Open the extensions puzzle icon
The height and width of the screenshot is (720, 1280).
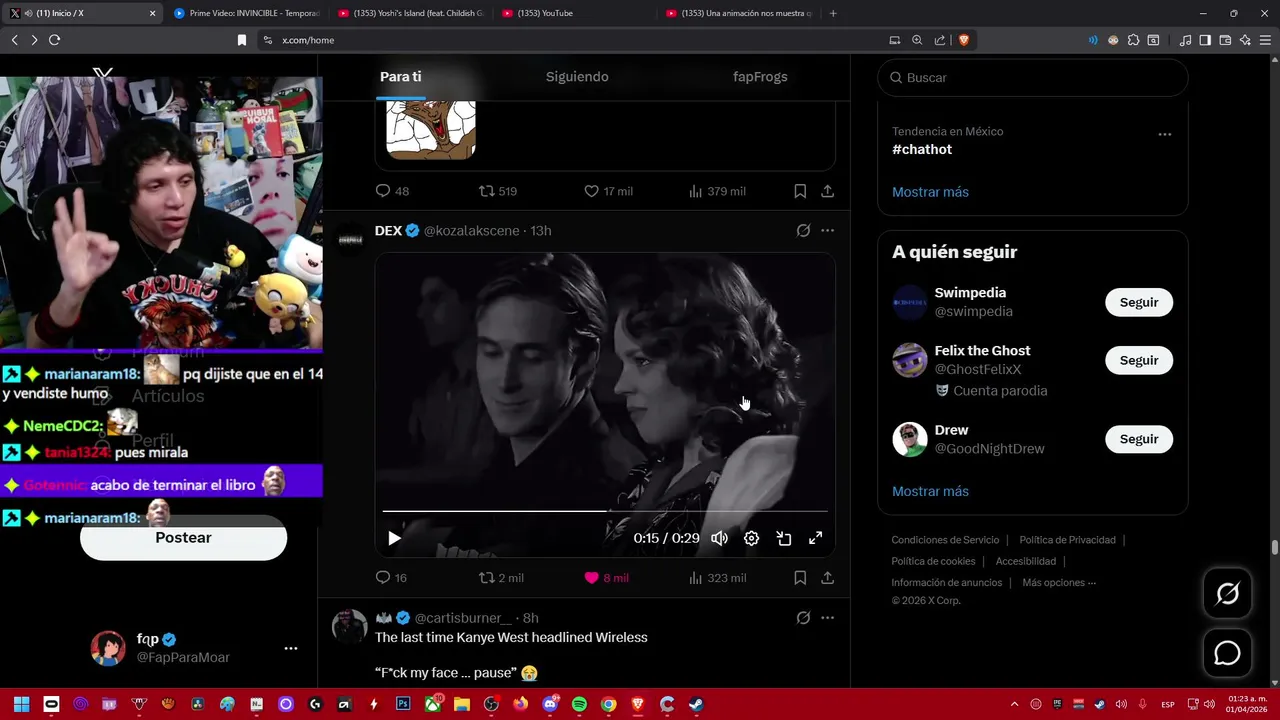tap(1133, 40)
